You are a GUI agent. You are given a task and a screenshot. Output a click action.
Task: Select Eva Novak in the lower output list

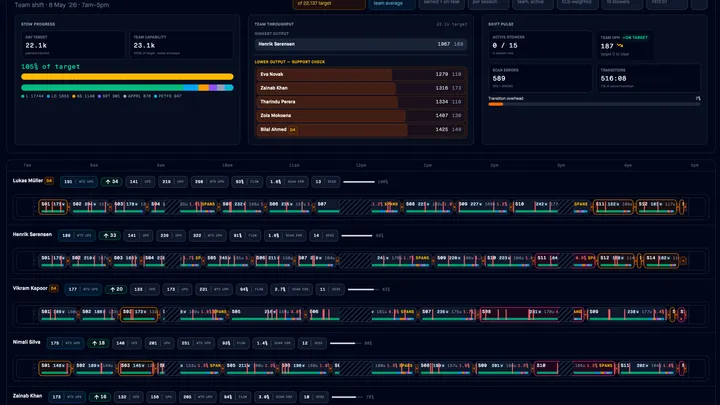(361, 74)
